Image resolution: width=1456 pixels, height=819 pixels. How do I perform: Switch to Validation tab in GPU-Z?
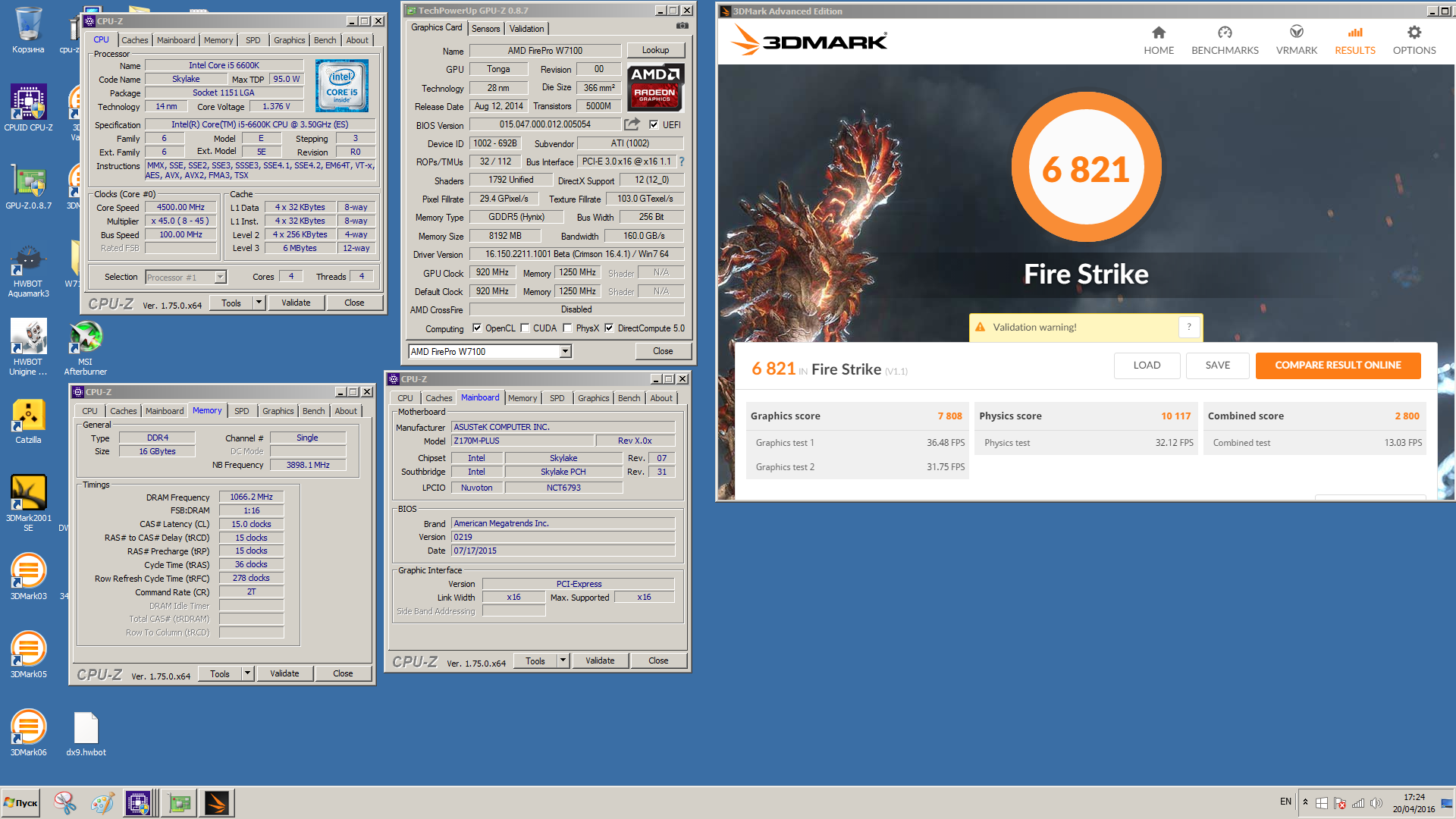click(x=526, y=28)
